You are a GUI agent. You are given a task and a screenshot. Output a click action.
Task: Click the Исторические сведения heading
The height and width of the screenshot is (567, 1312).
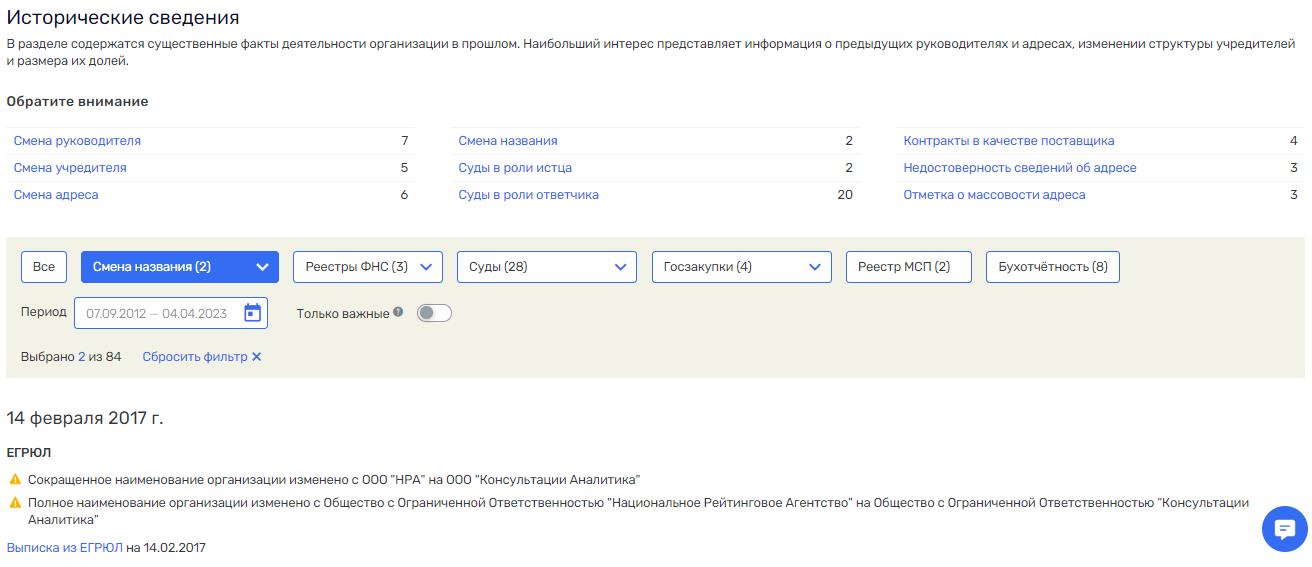(x=123, y=18)
